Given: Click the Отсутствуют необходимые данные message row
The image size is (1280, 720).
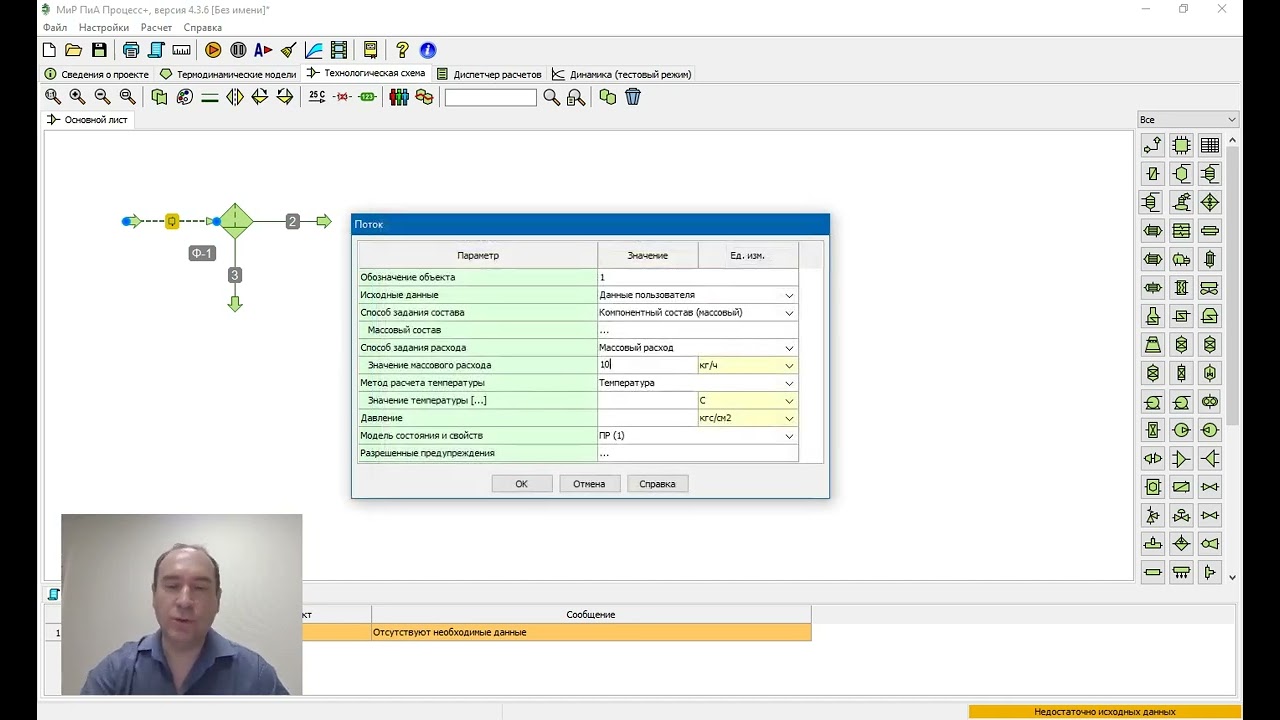Looking at the screenshot, I should click(x=591, y=632).
